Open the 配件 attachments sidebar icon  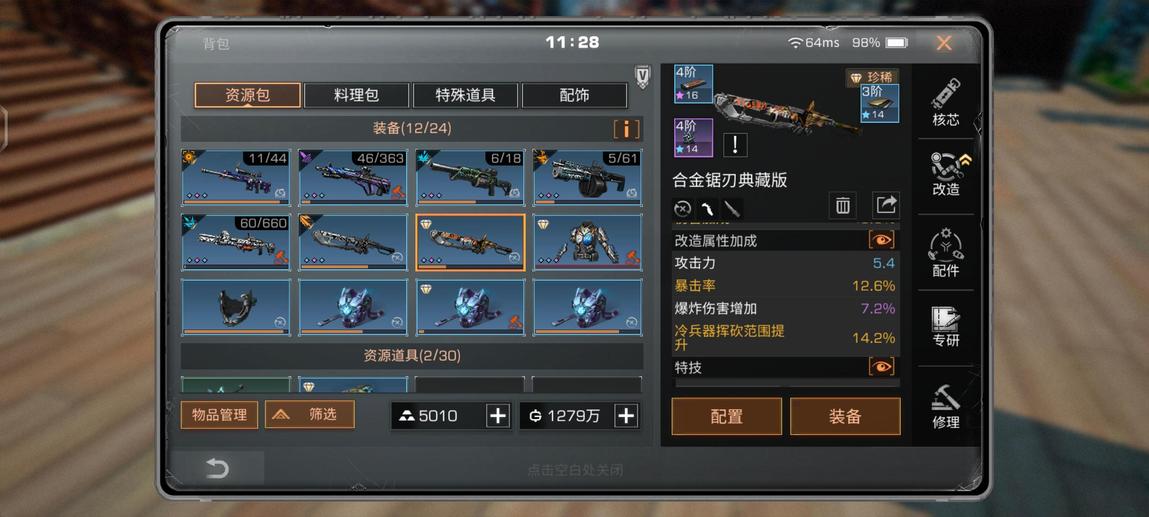(945, 253)
